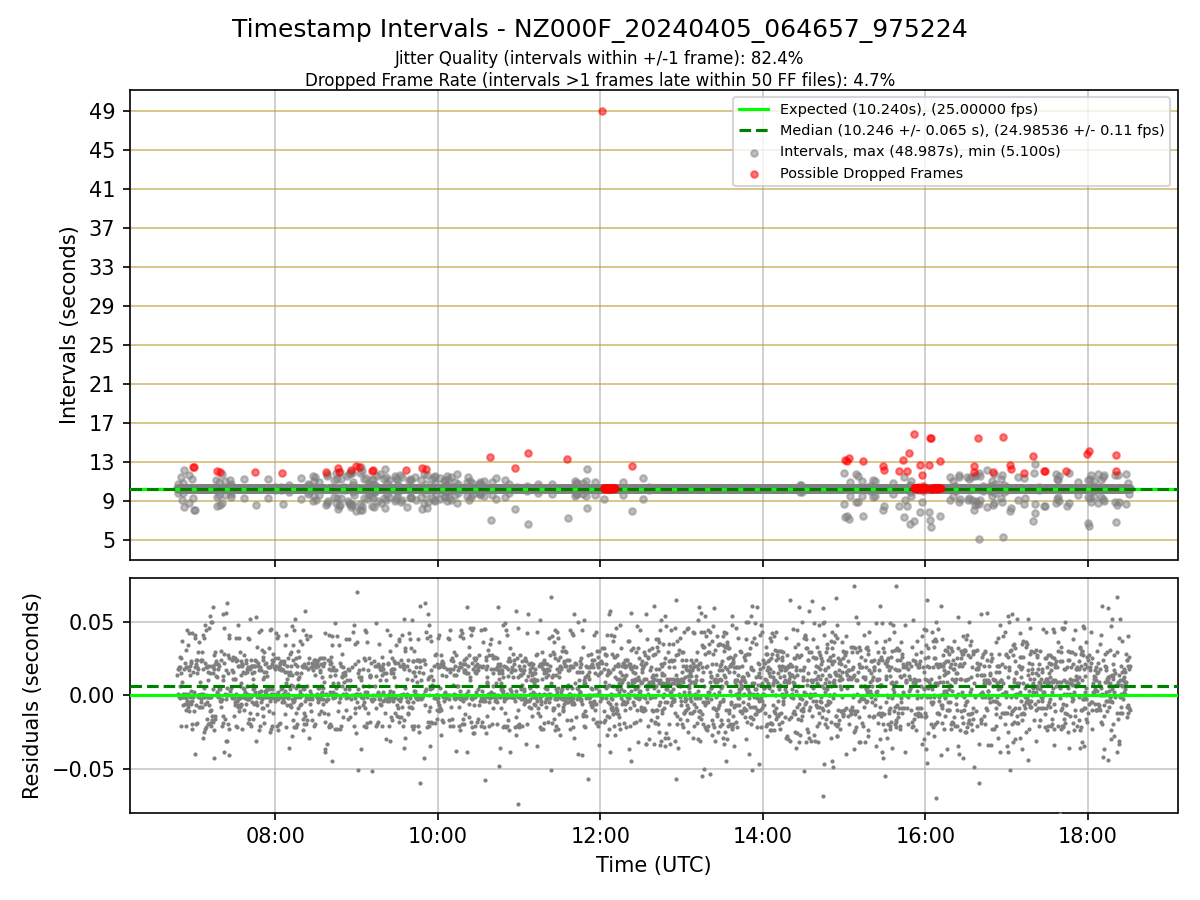Click the 'Median (10.246 +/- 0.065 s)' legend entry
Image resolution: width=1200 pixels, height=900 pixels.
[x=972, y=130]
